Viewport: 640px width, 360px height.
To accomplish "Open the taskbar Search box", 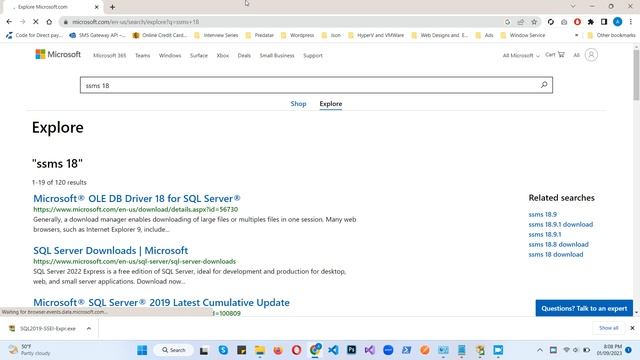I will coord(173,350).
